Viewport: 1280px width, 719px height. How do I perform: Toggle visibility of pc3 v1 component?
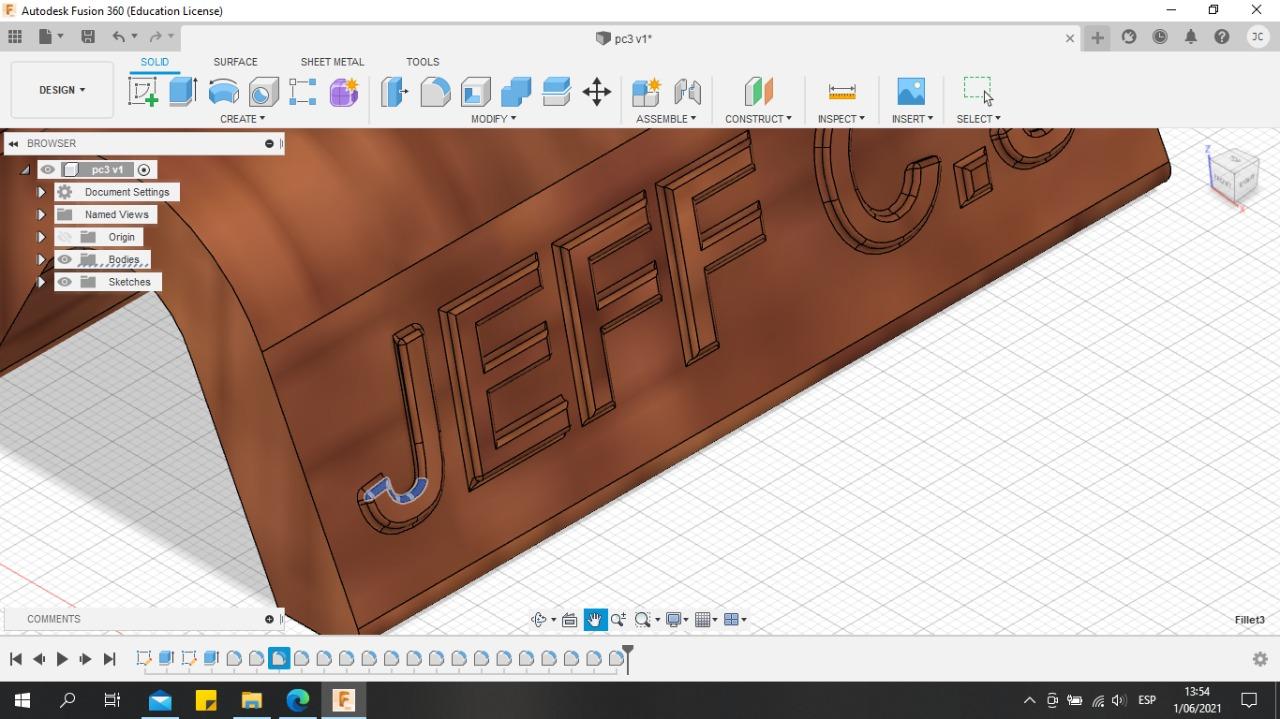48,170
